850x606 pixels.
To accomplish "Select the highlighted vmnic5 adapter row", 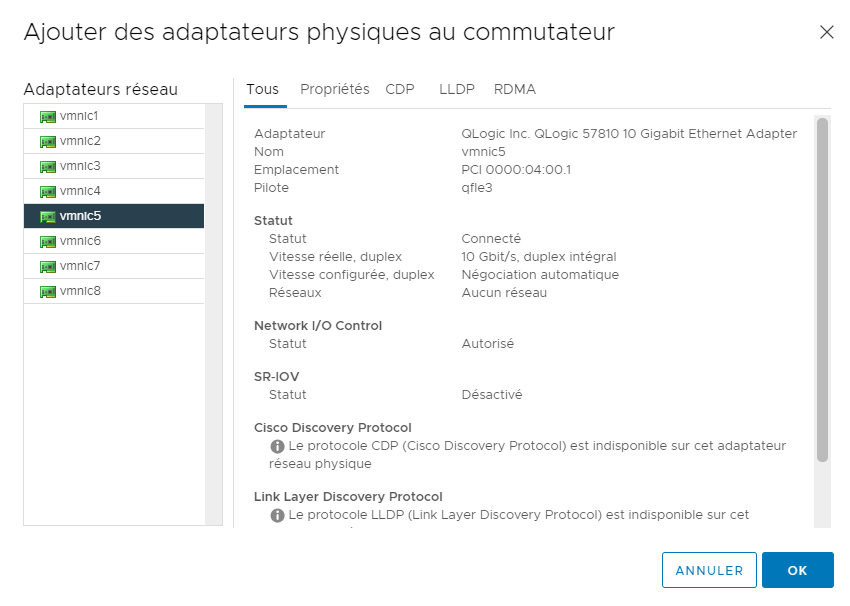I will coord(114,216).
